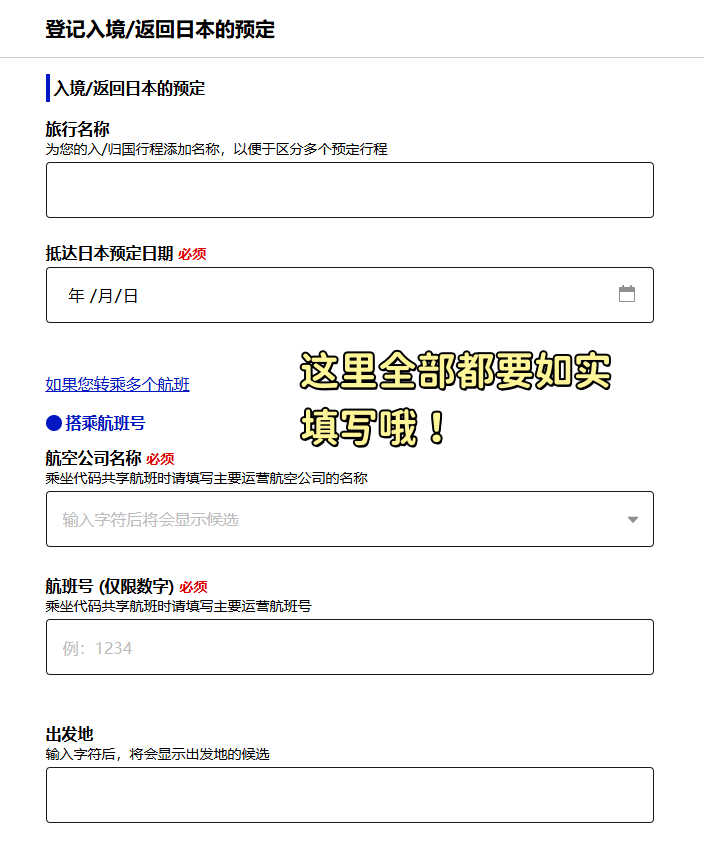Select the 月 segment of arrival date
Screen dimensions: 704x860
(105, 296)
